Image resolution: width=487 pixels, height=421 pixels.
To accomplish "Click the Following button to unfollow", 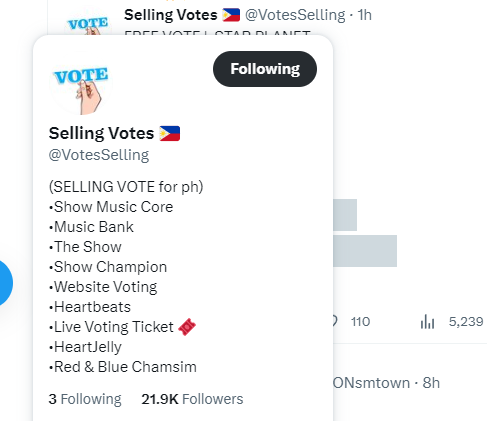I will point(265,69).
